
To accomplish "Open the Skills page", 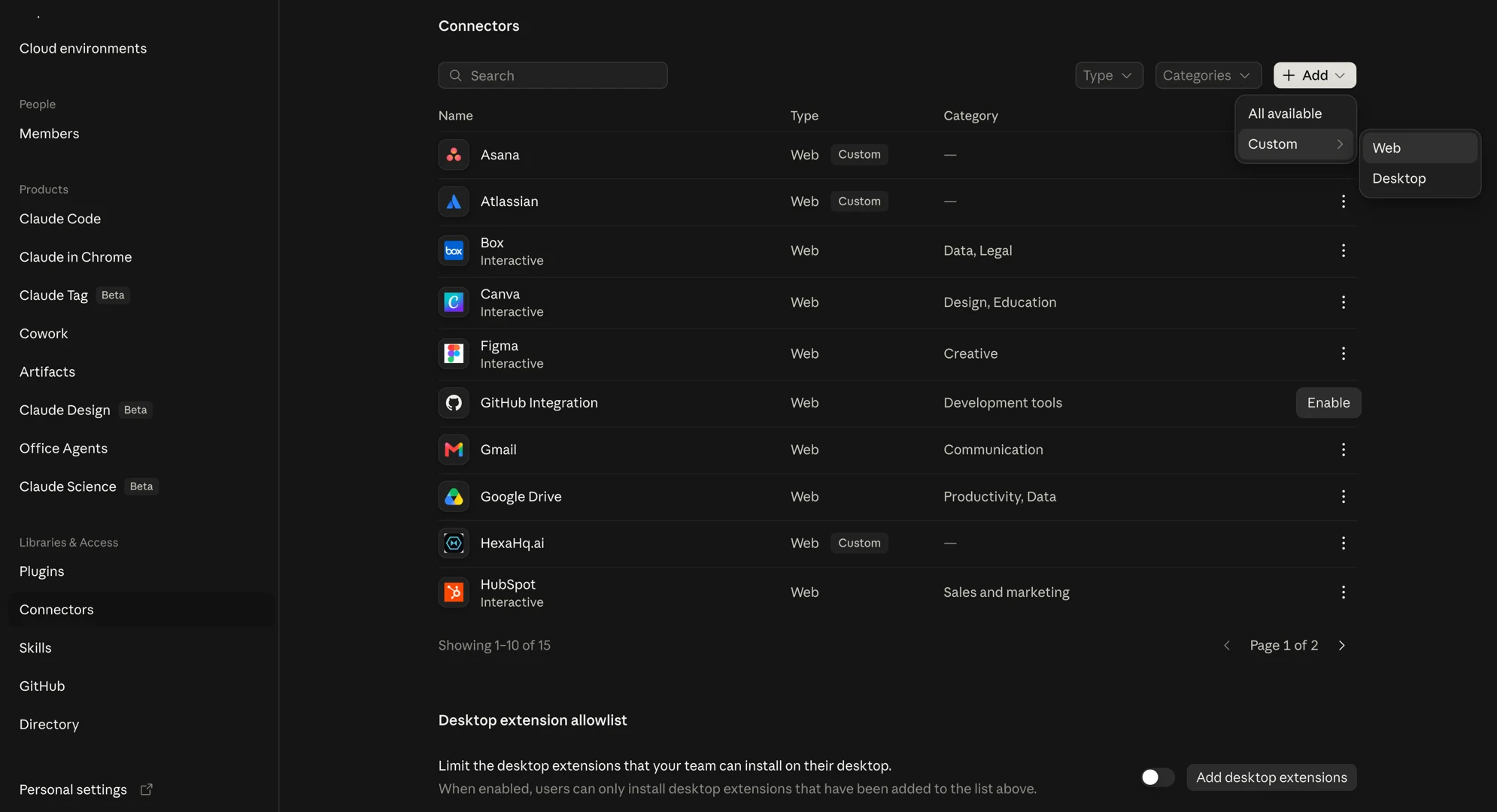I will click(x=35, y=648).
